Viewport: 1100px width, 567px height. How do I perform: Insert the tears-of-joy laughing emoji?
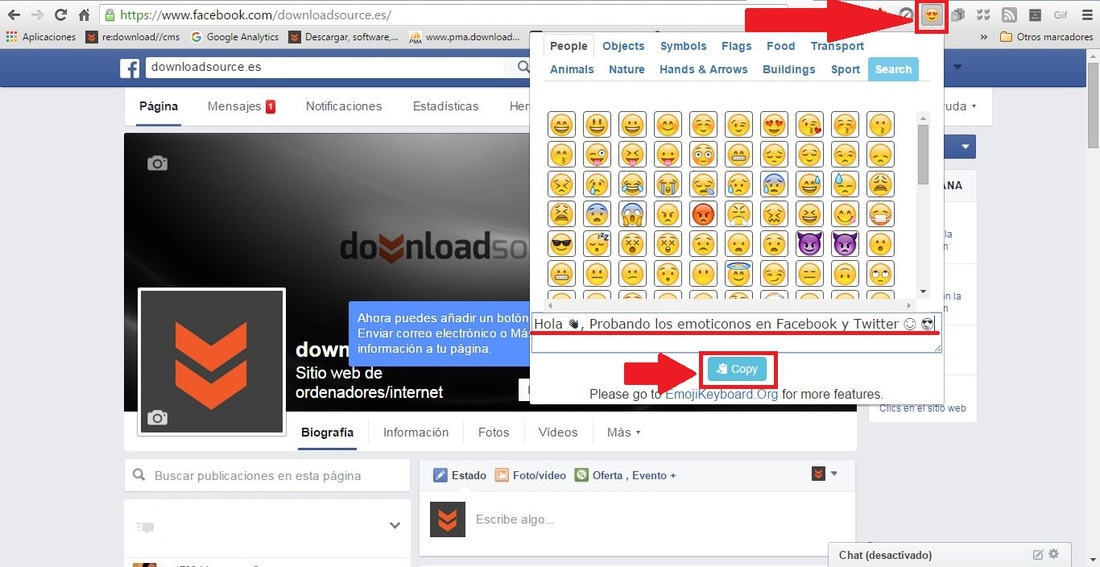(x=632, y=185)
